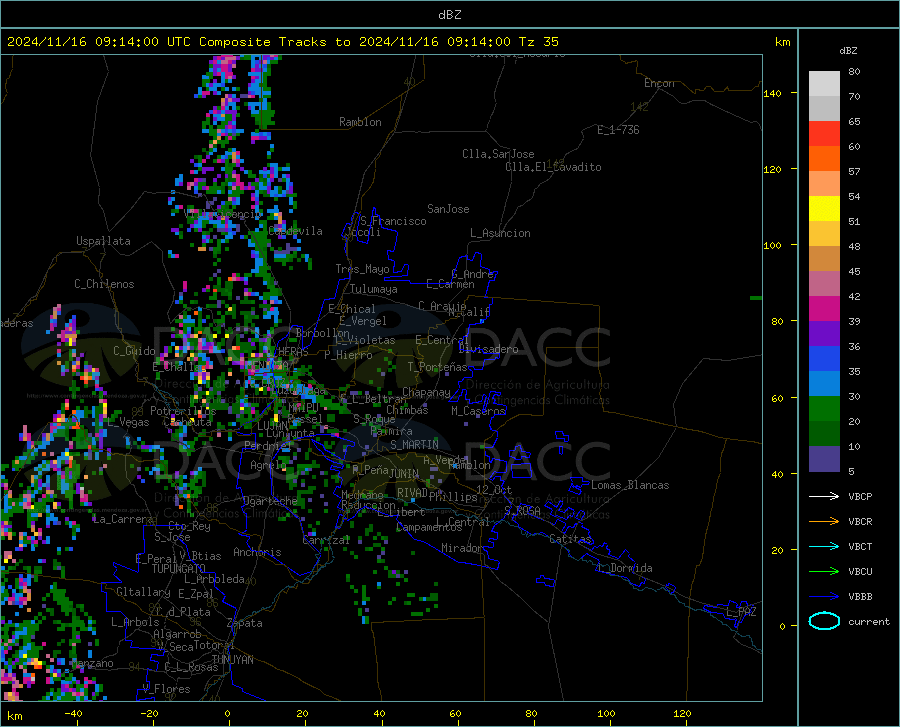This screenshot has height=727, width=900.
Task: Click the 'Ramblon' label near the map top
Action: click(x=360, y=122)
